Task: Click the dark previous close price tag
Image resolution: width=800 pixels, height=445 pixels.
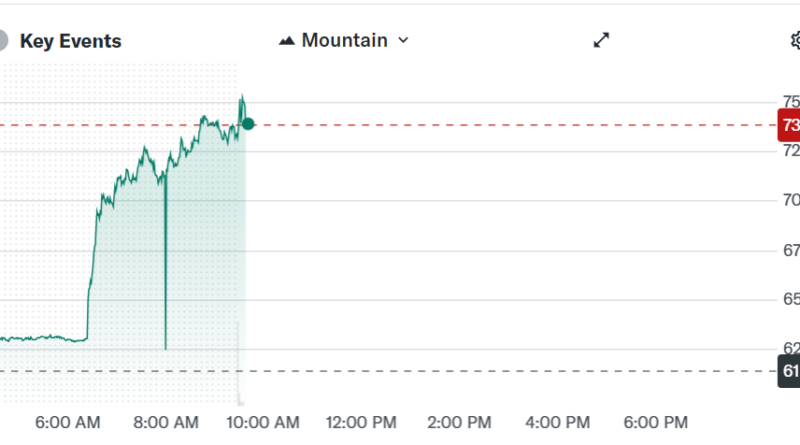Action: (789, 372)
